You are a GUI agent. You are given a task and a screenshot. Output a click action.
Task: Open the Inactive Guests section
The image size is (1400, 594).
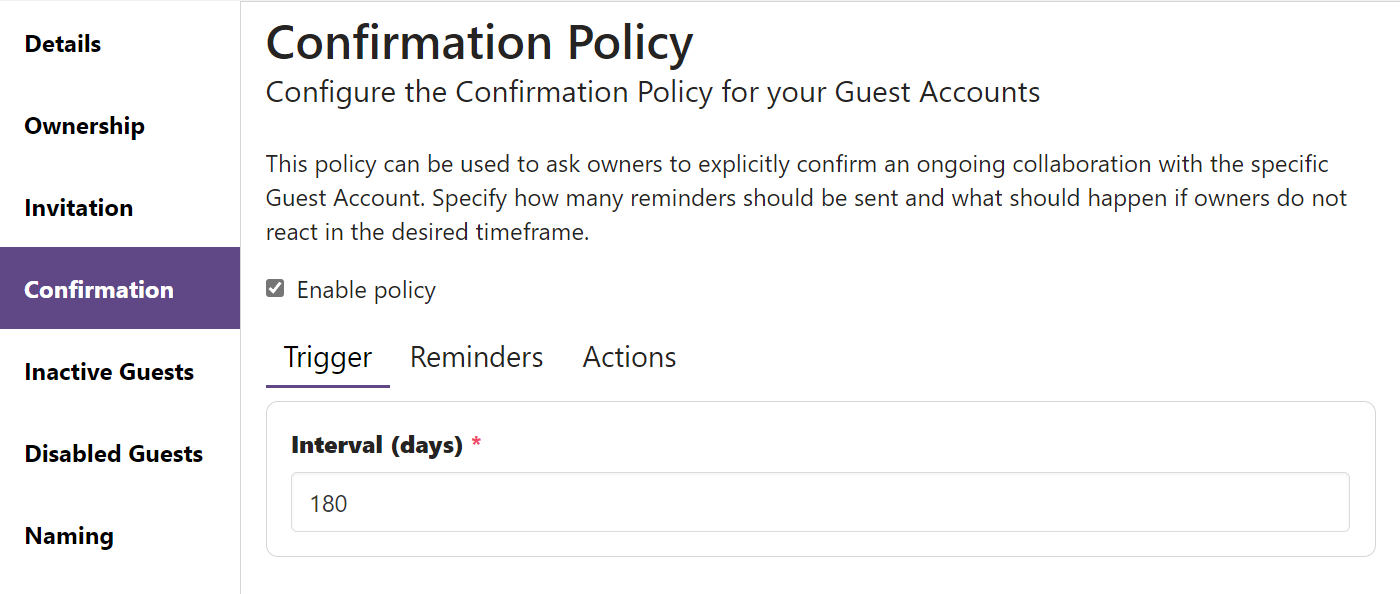pyautogui.click(x=108, y=371)
